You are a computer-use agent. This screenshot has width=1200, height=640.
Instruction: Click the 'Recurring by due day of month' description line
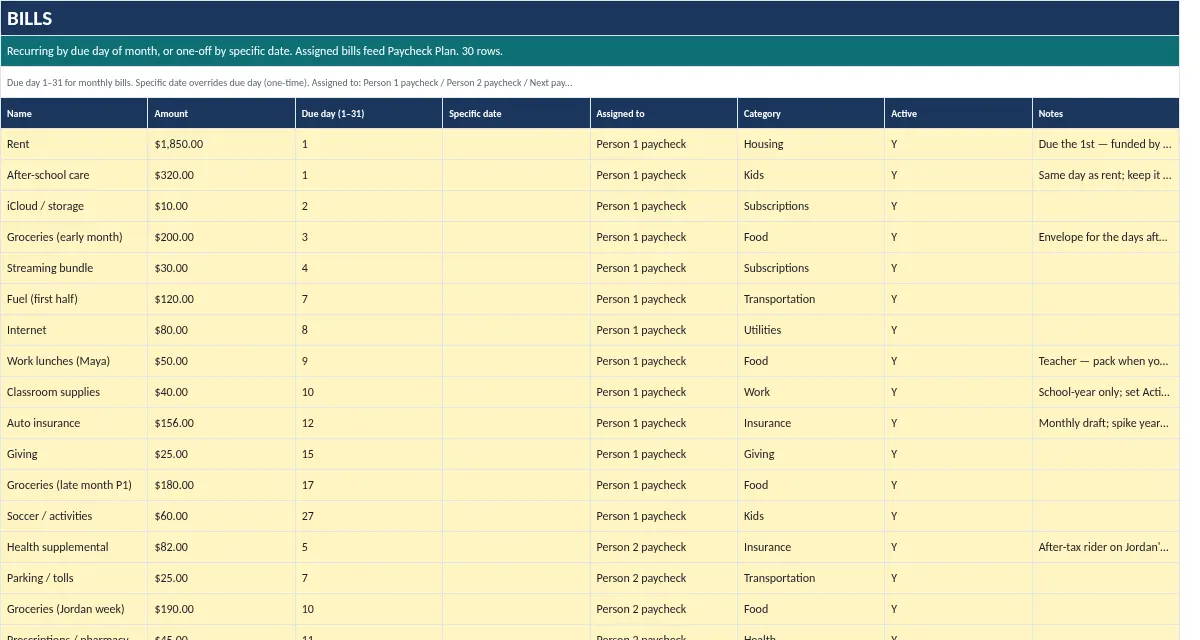click(x=590, y=51)
